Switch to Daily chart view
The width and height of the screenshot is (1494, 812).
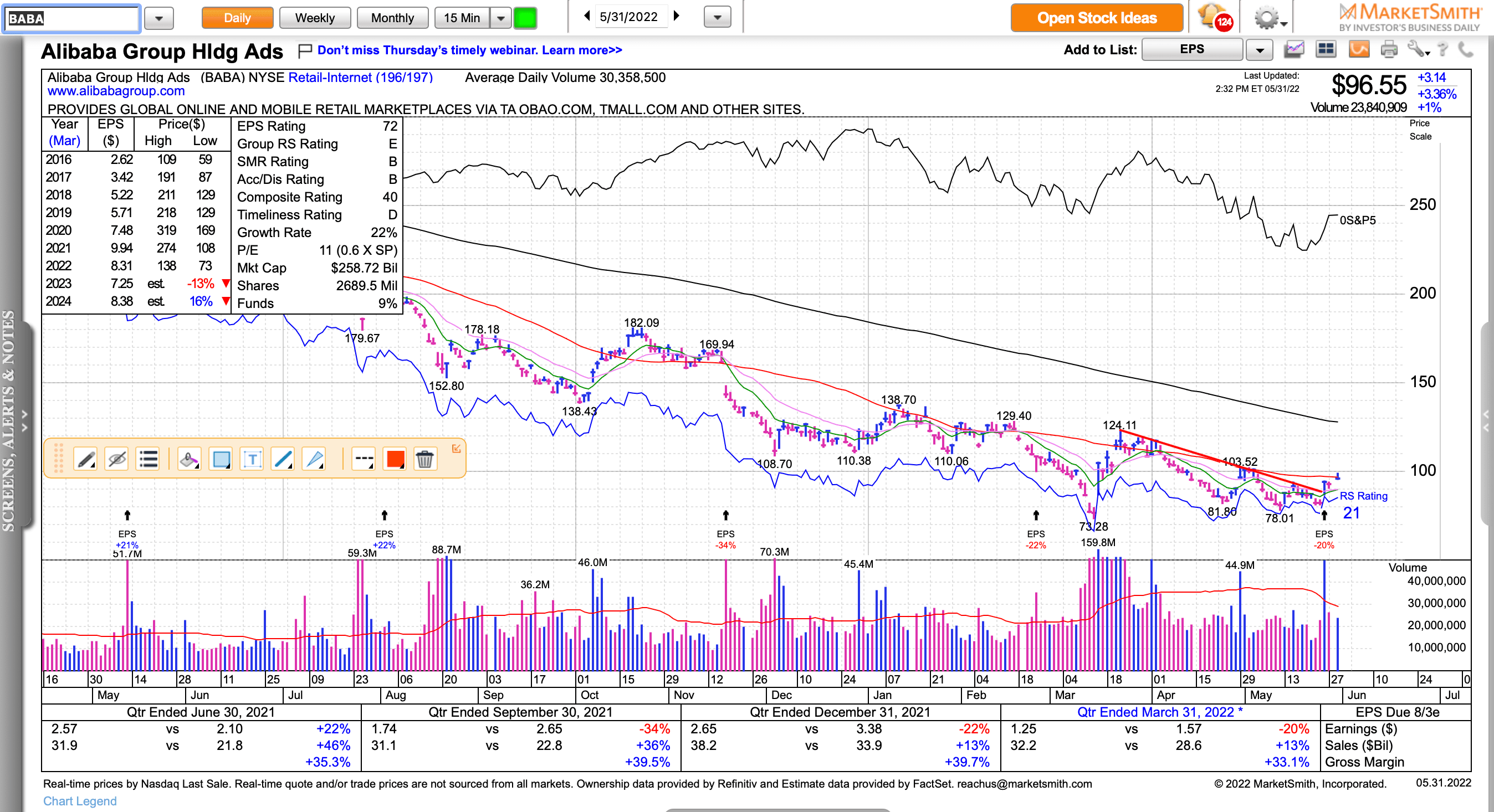[x=237, y=18]
